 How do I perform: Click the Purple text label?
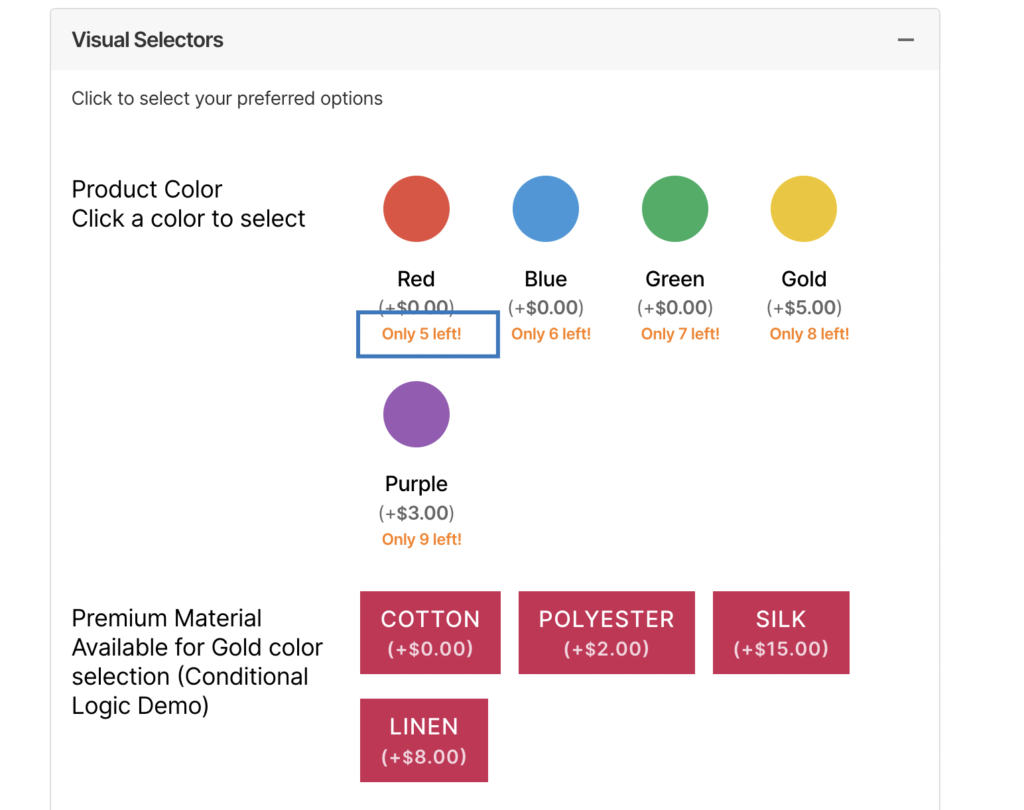[416, 484]
